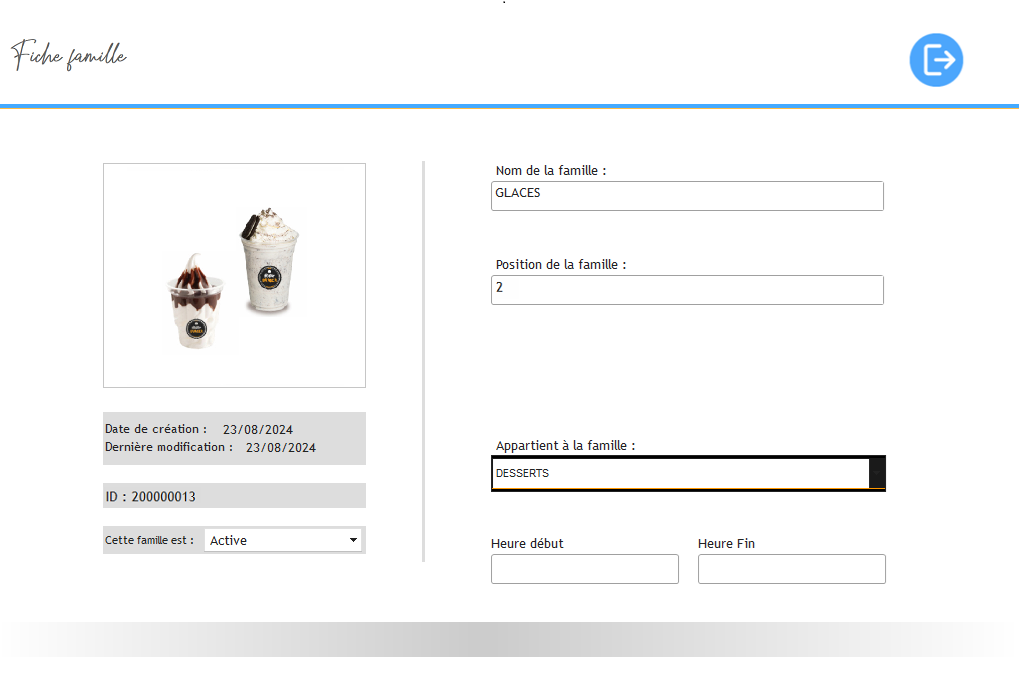Open the 'Cette famille est' Active dropdown
Screen dimensions: 1019x695
pos(283,540)
